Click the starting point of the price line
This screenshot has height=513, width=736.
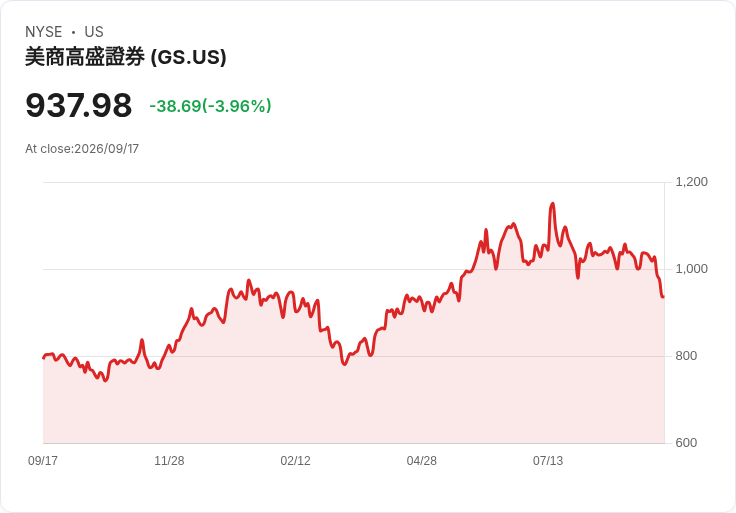44,358
